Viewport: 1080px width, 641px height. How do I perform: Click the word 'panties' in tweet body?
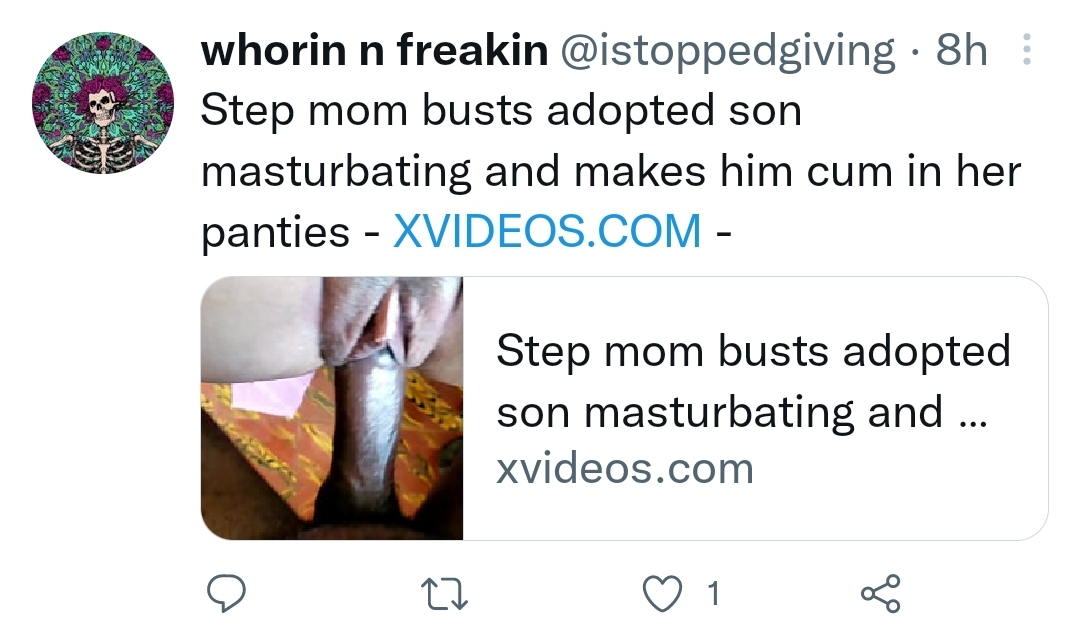tap(276, 233)
